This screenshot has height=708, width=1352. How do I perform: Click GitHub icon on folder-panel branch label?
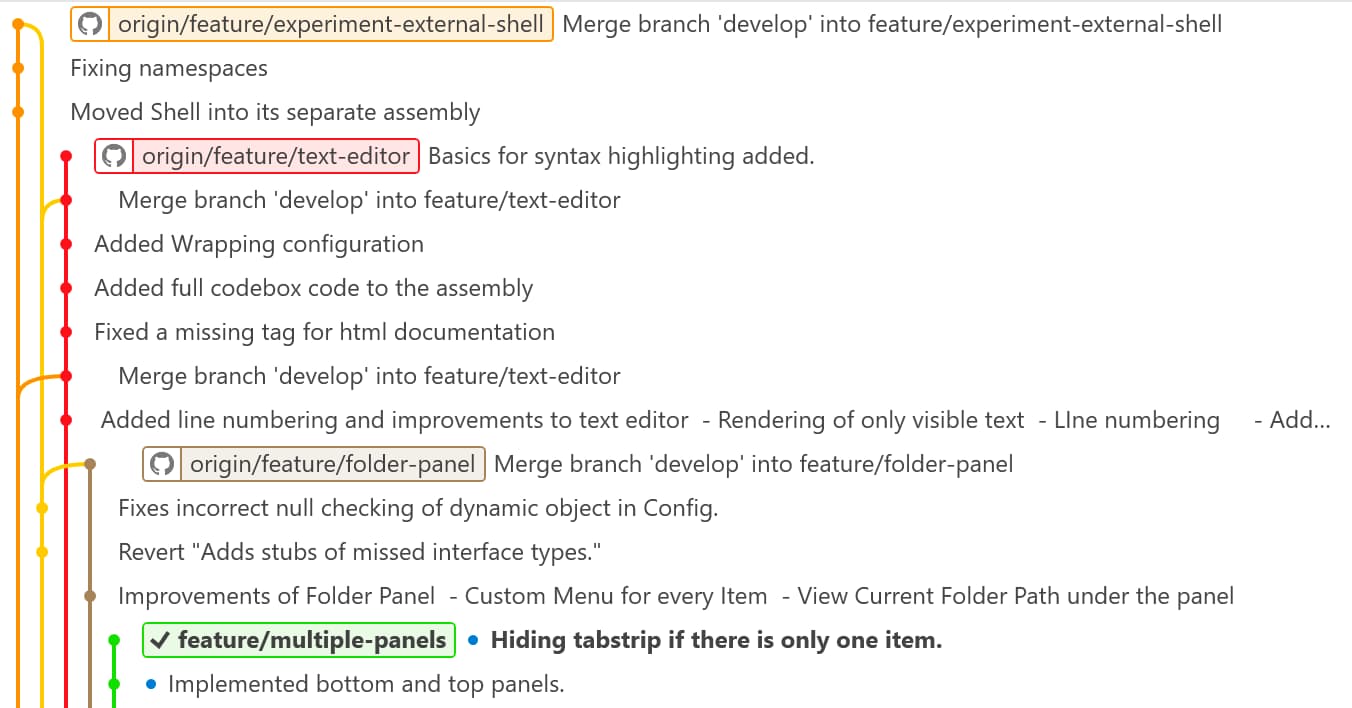162,464
